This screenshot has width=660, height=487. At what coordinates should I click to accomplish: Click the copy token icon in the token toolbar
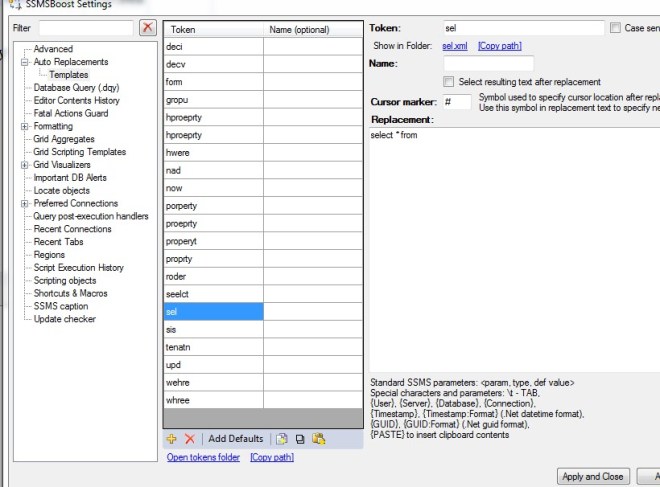300,439
